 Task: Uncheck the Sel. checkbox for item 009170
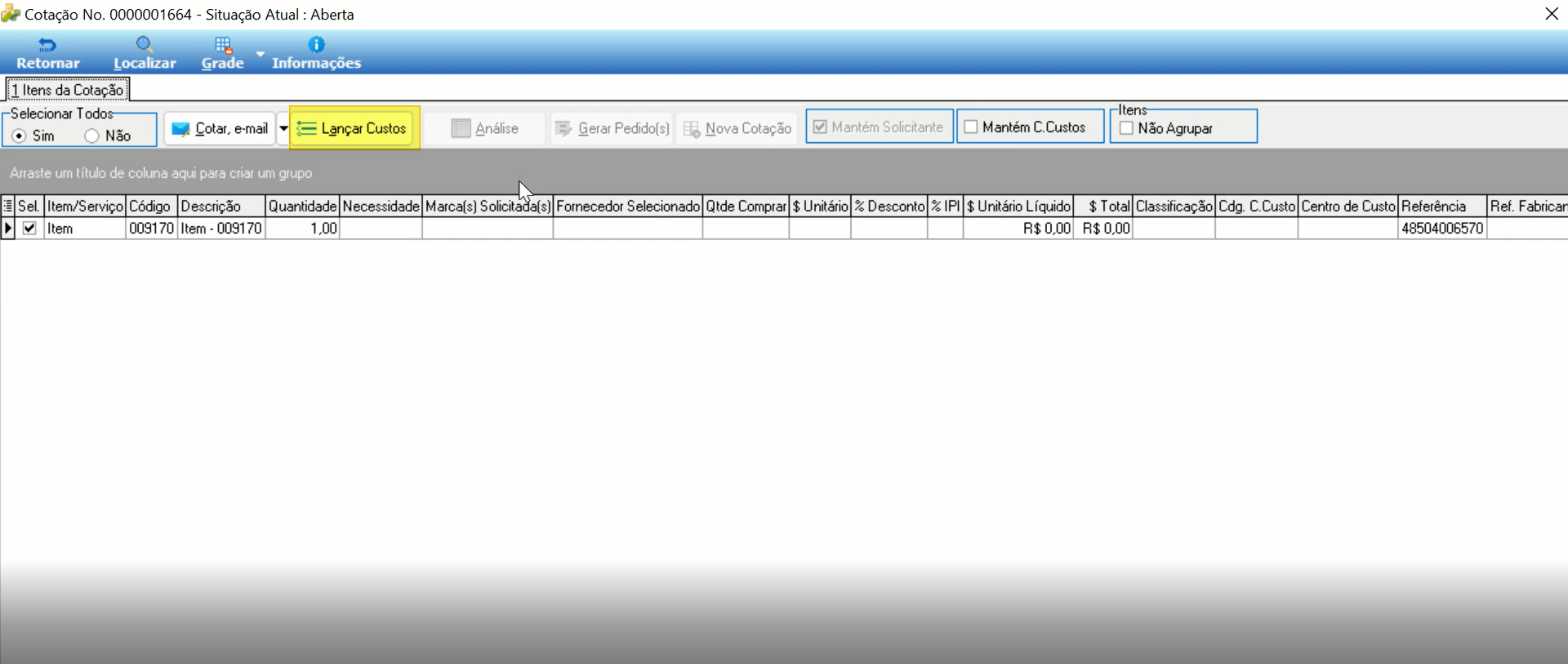(29, 229)
